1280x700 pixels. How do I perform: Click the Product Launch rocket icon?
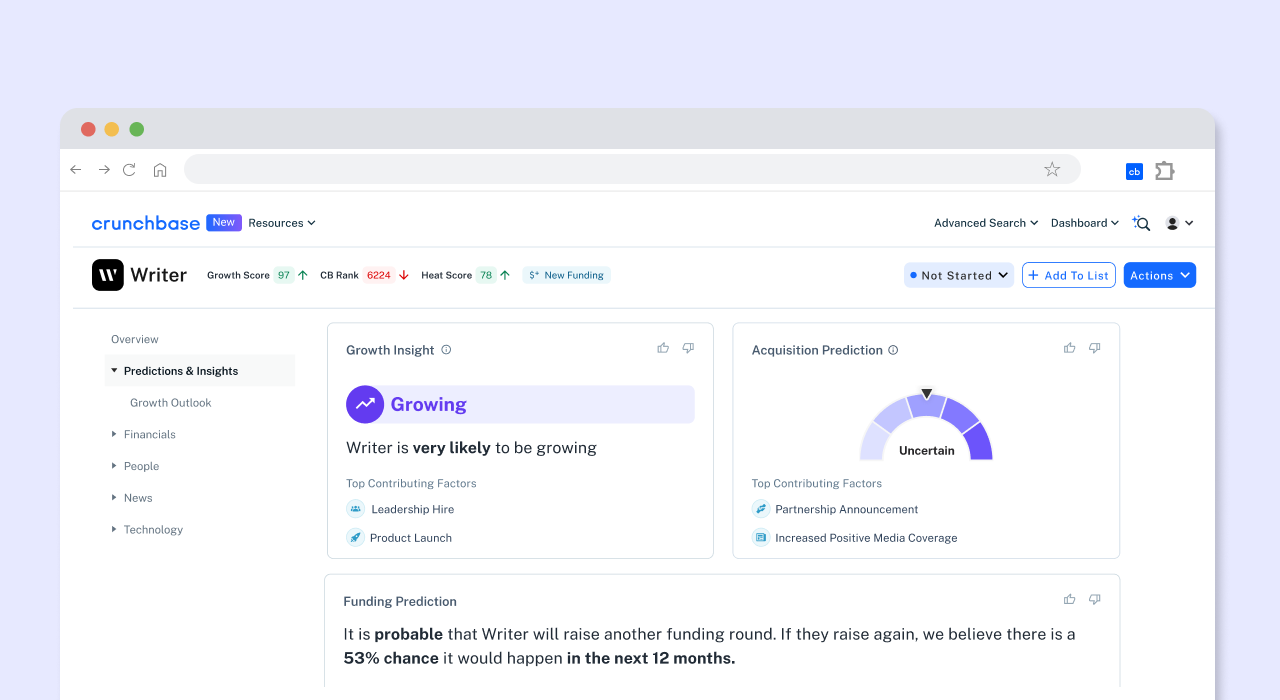[355, 537]
